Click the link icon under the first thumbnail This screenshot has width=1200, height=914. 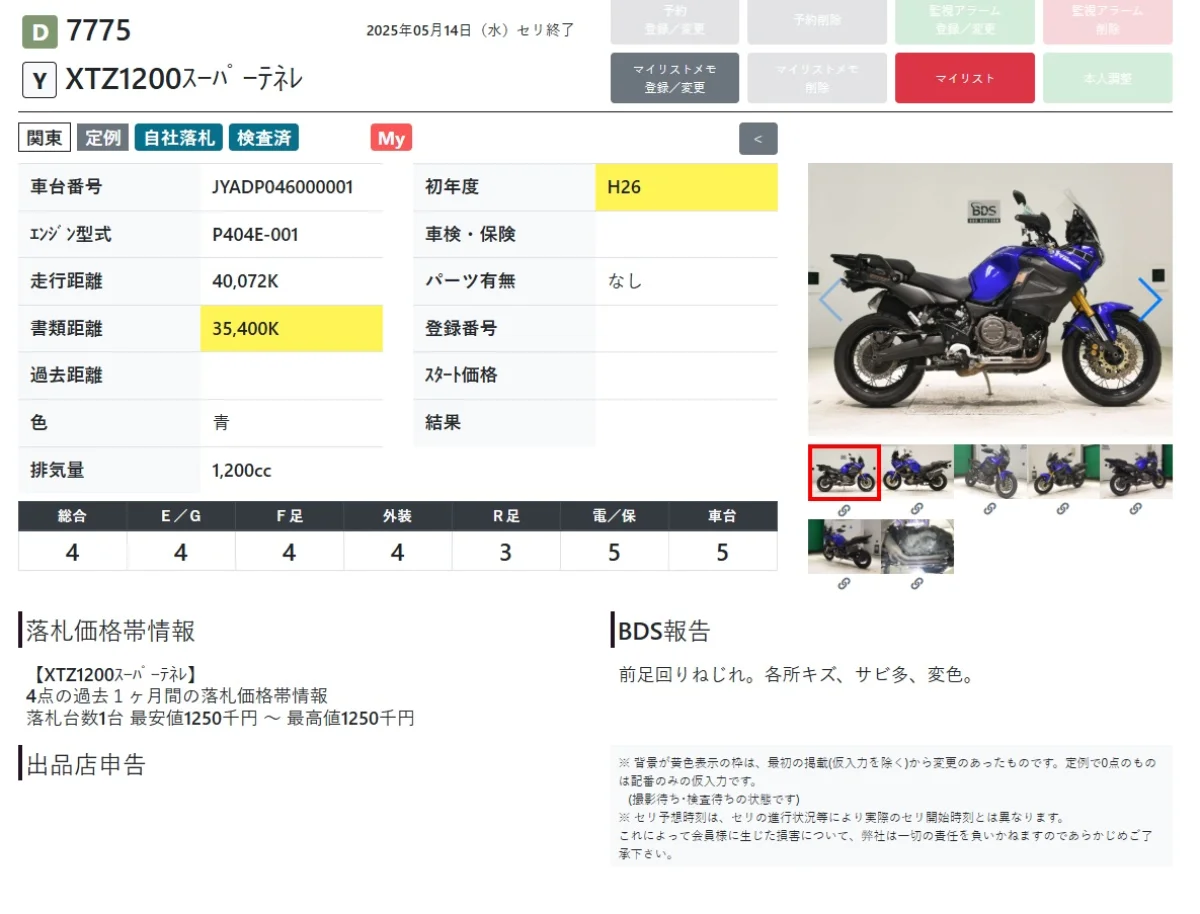[843, 510]
